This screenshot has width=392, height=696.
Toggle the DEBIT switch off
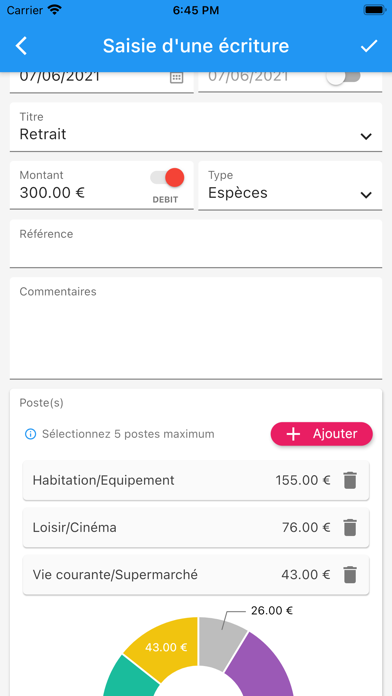tap(167, 178)
